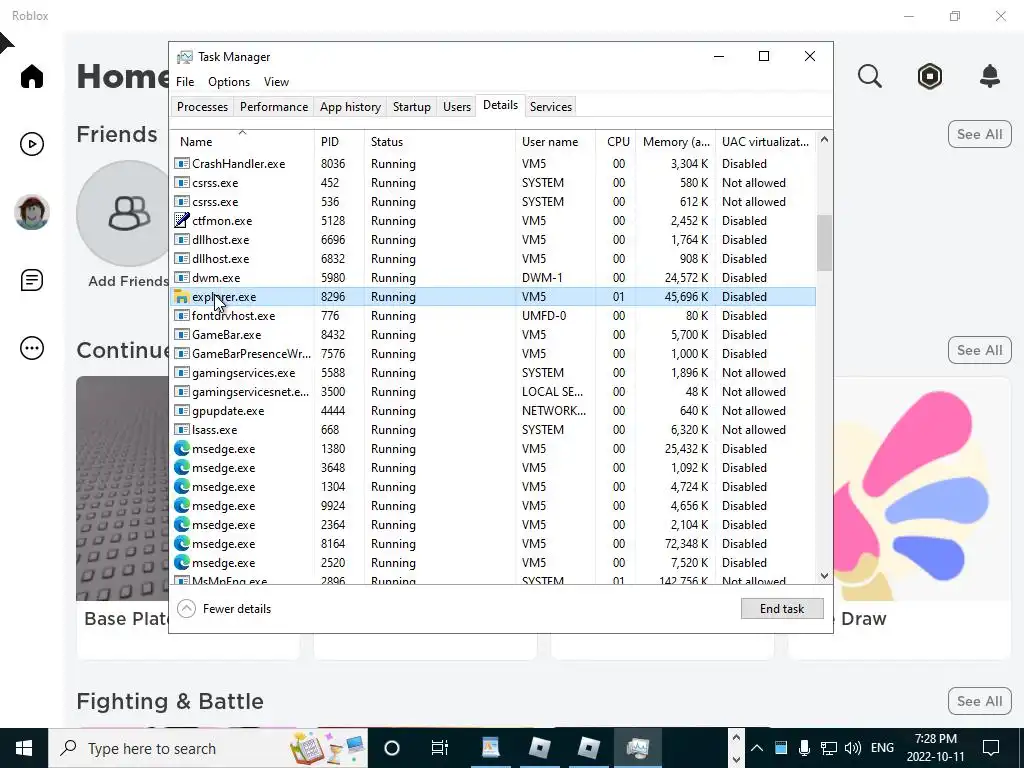Click ENG language indicator in tray
The height and width of the screenshot is (768, 1024).
point(882,748)
